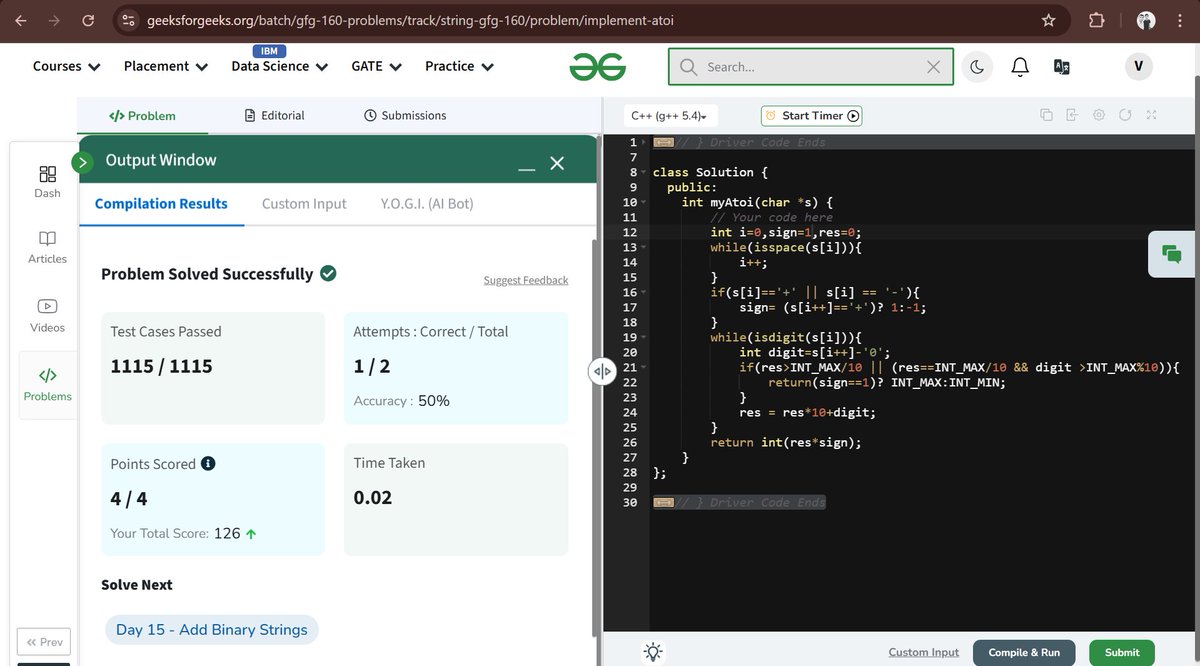Clear the search field with X icon
The width and height of the screenshot is (1200, 666).
tap(933, 67)
